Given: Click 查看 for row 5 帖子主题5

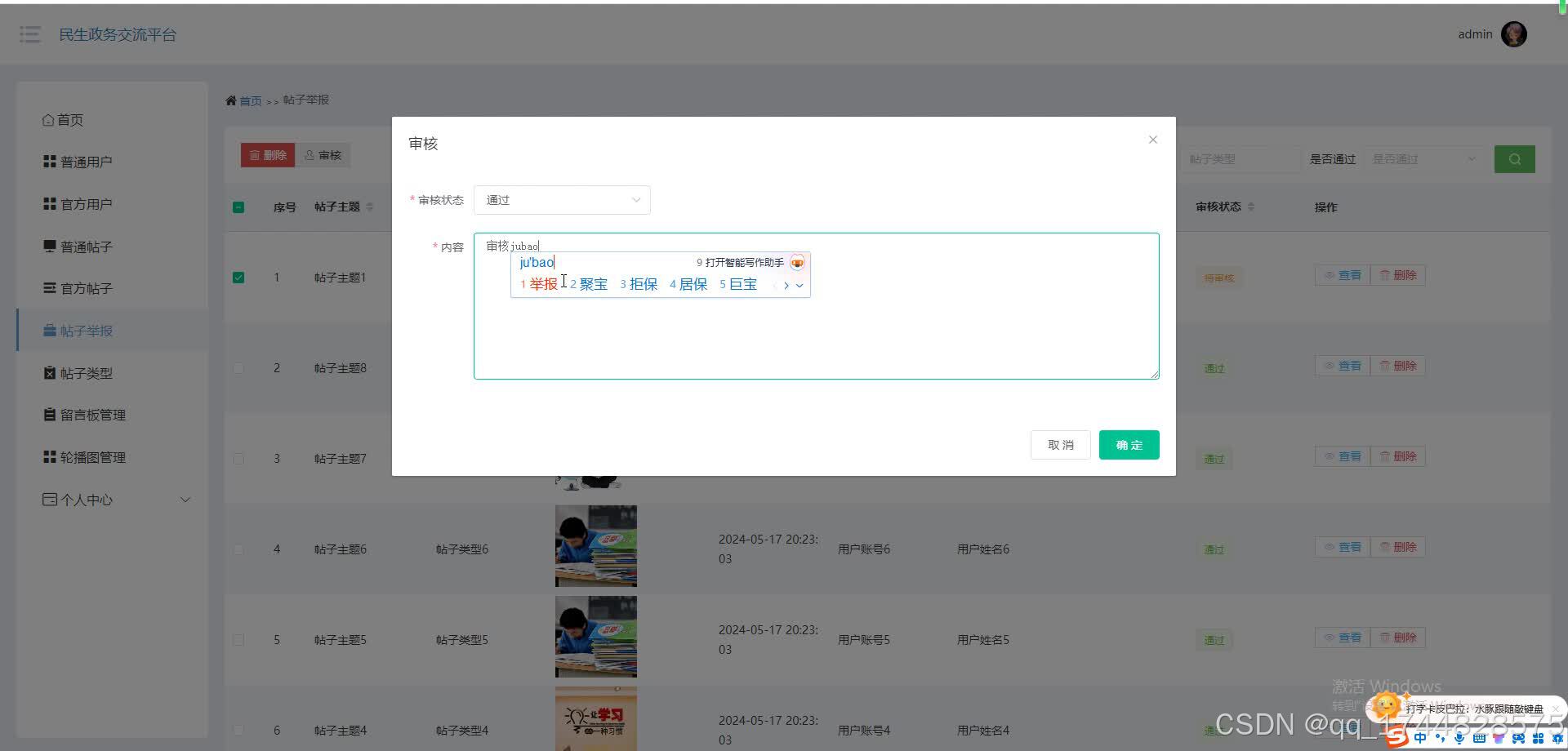Looking at the screenshot, I should [1343, 638].
